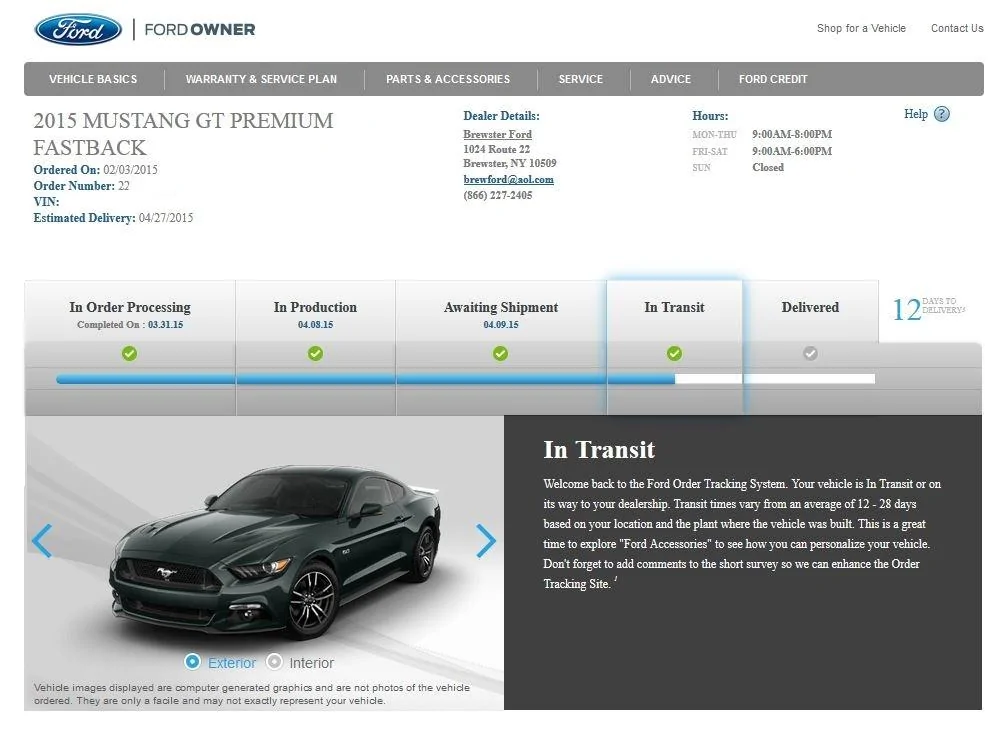Click the Brewster, NY 10509 text

coord(510,164)
